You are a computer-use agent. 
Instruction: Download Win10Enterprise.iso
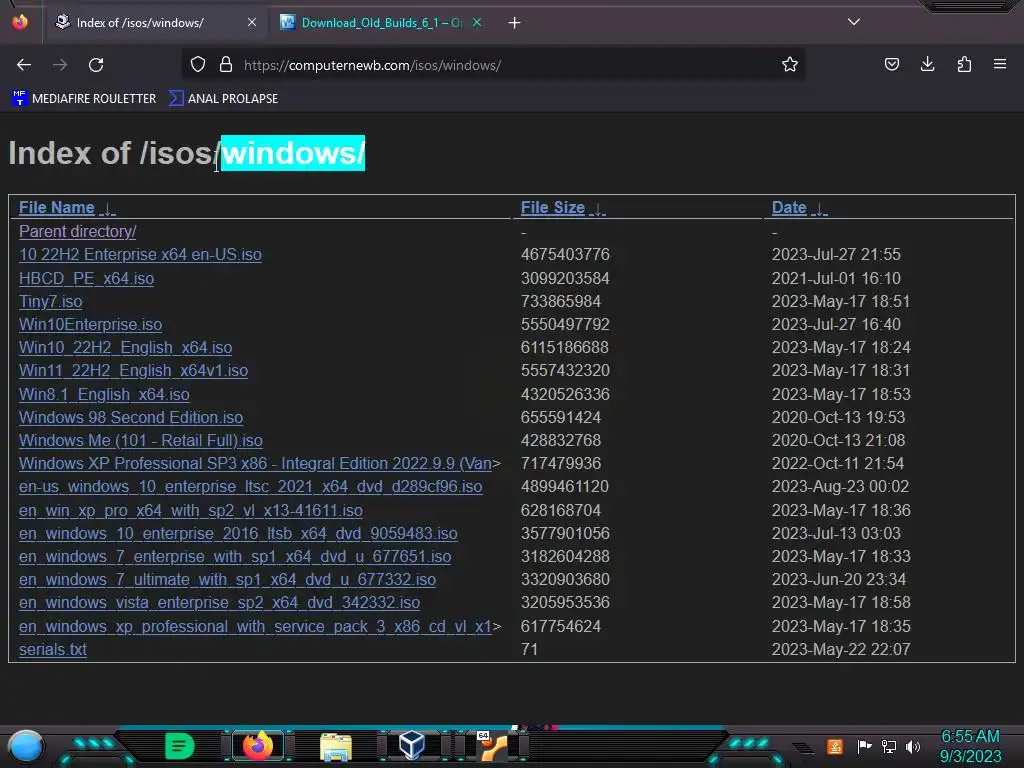tap(90, 325)
